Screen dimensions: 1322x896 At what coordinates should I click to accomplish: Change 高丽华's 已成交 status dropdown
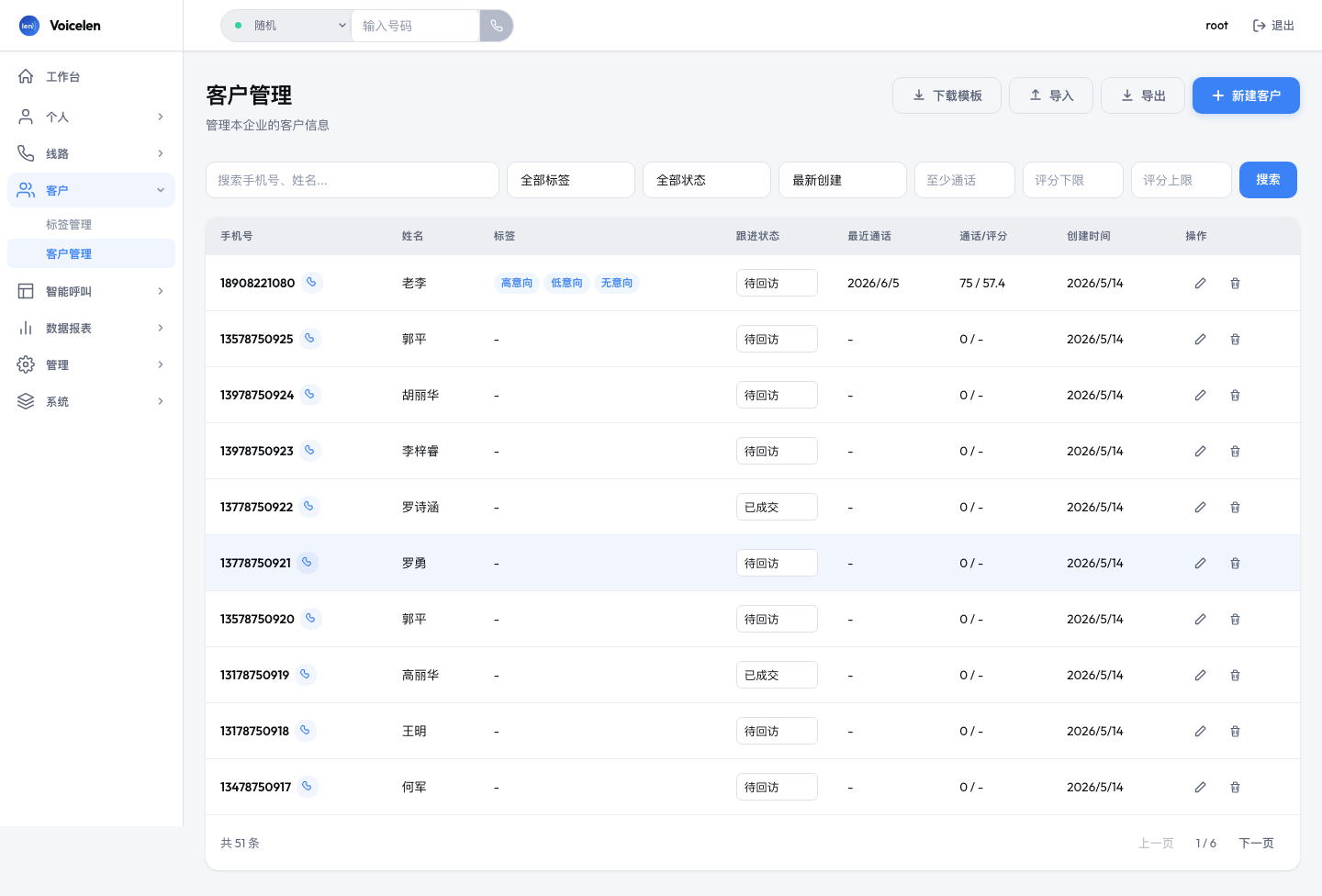[x=777, y=675]
